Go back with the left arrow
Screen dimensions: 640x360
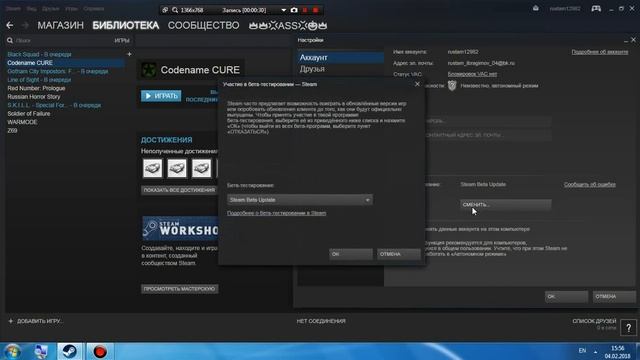pyautogui.click(x=10, y=25)
